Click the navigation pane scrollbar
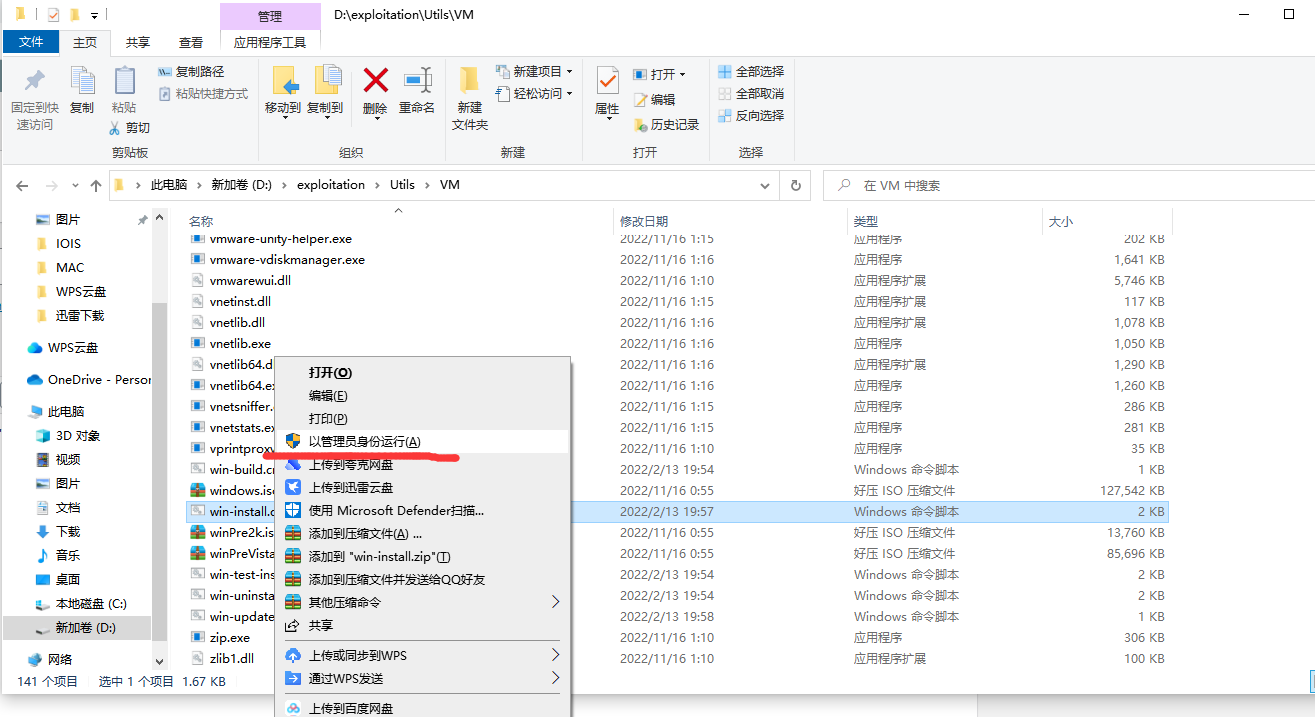Screen dimensions: 1315x717 pyautogui.click(x=159, y=470)
